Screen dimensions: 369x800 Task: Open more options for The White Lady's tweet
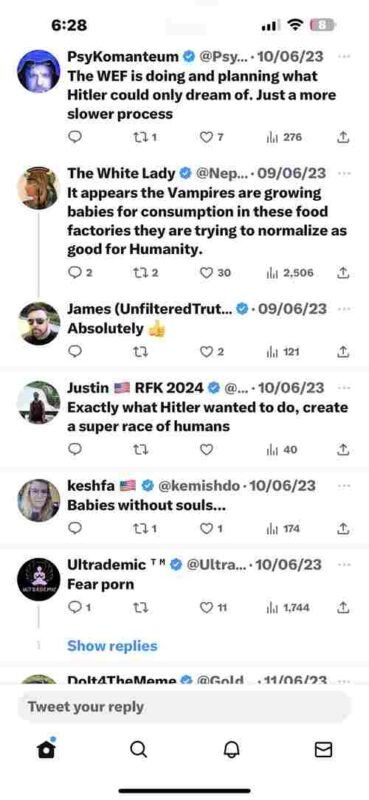tap(345, 173)
